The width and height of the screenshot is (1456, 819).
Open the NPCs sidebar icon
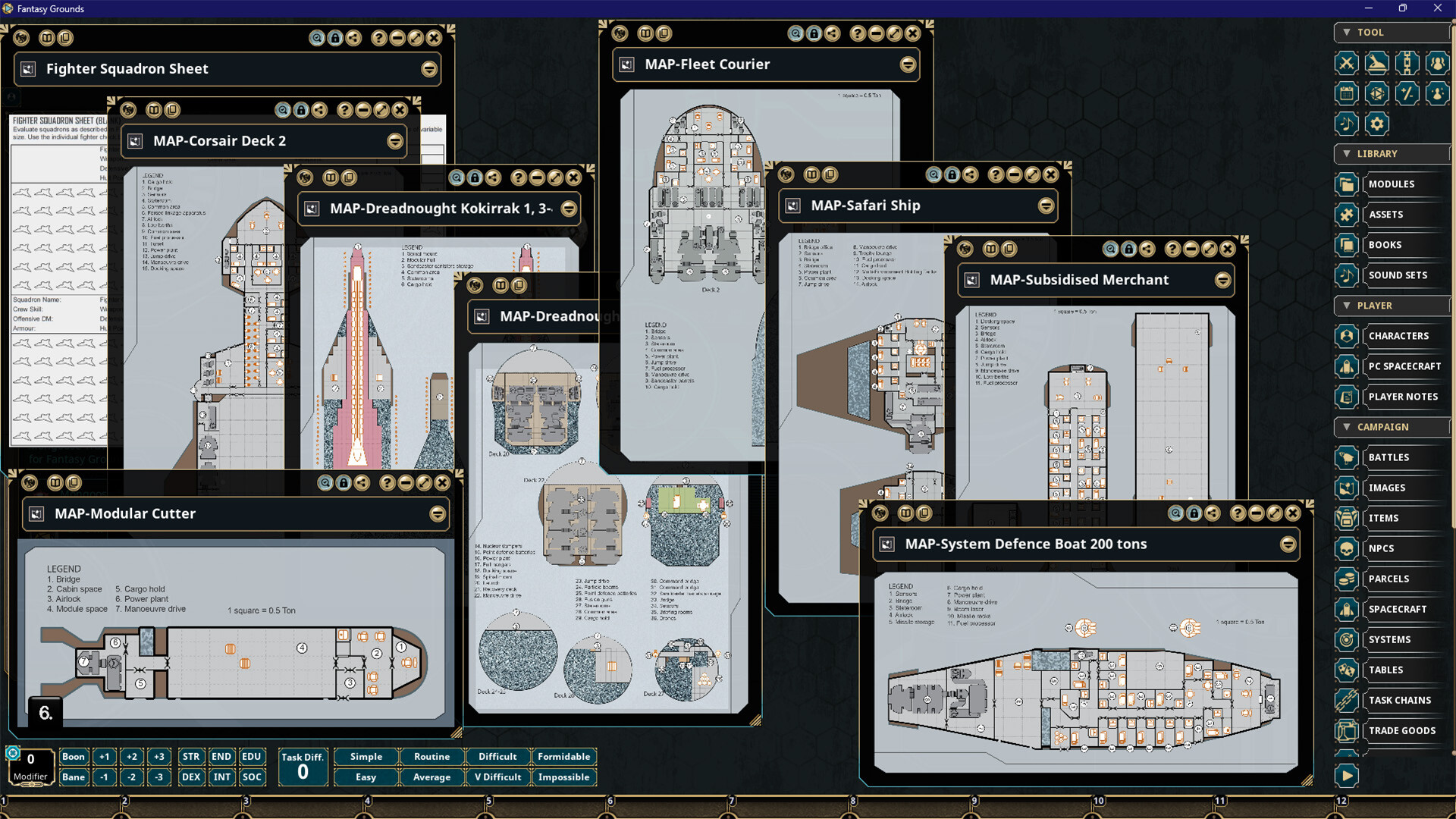[1347, 548]
